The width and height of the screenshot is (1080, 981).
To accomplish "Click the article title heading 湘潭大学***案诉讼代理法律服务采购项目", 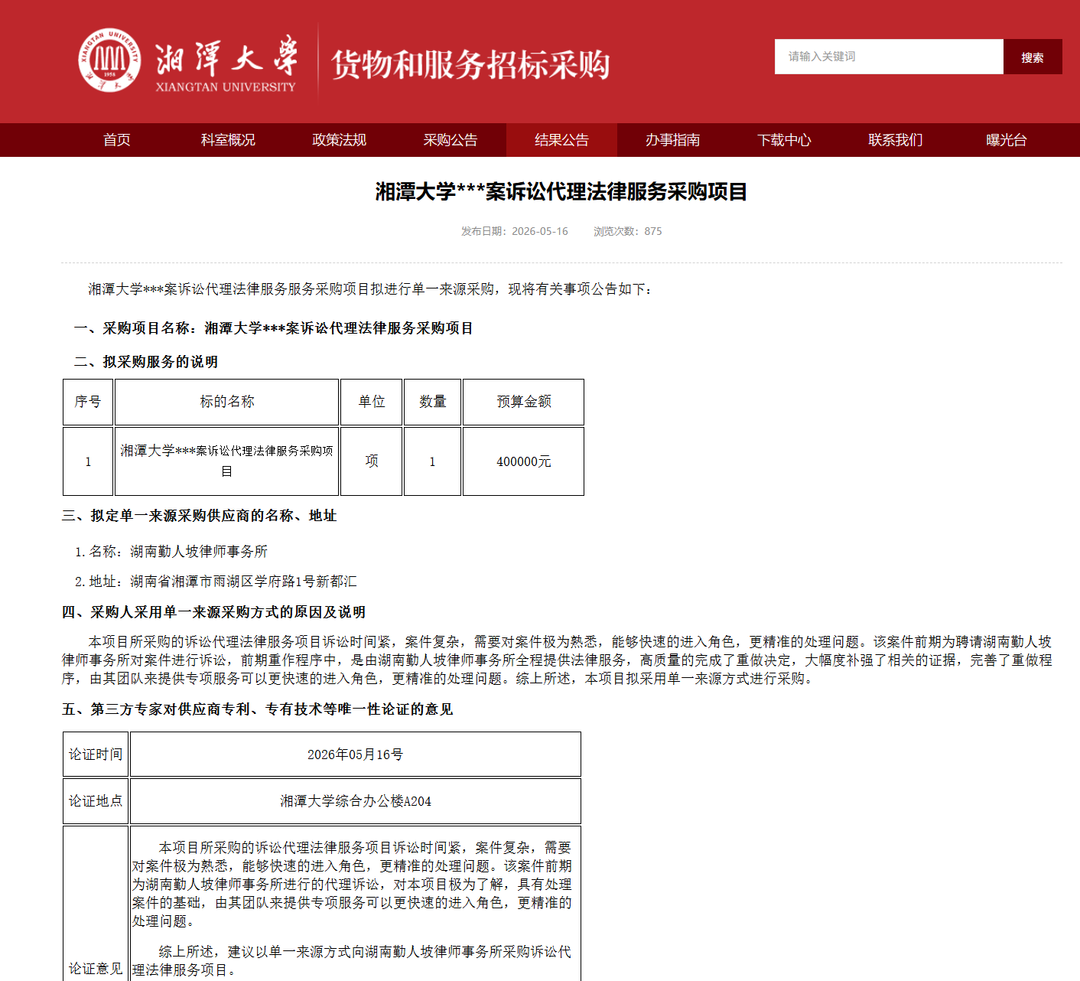I will tap(561, 192).
